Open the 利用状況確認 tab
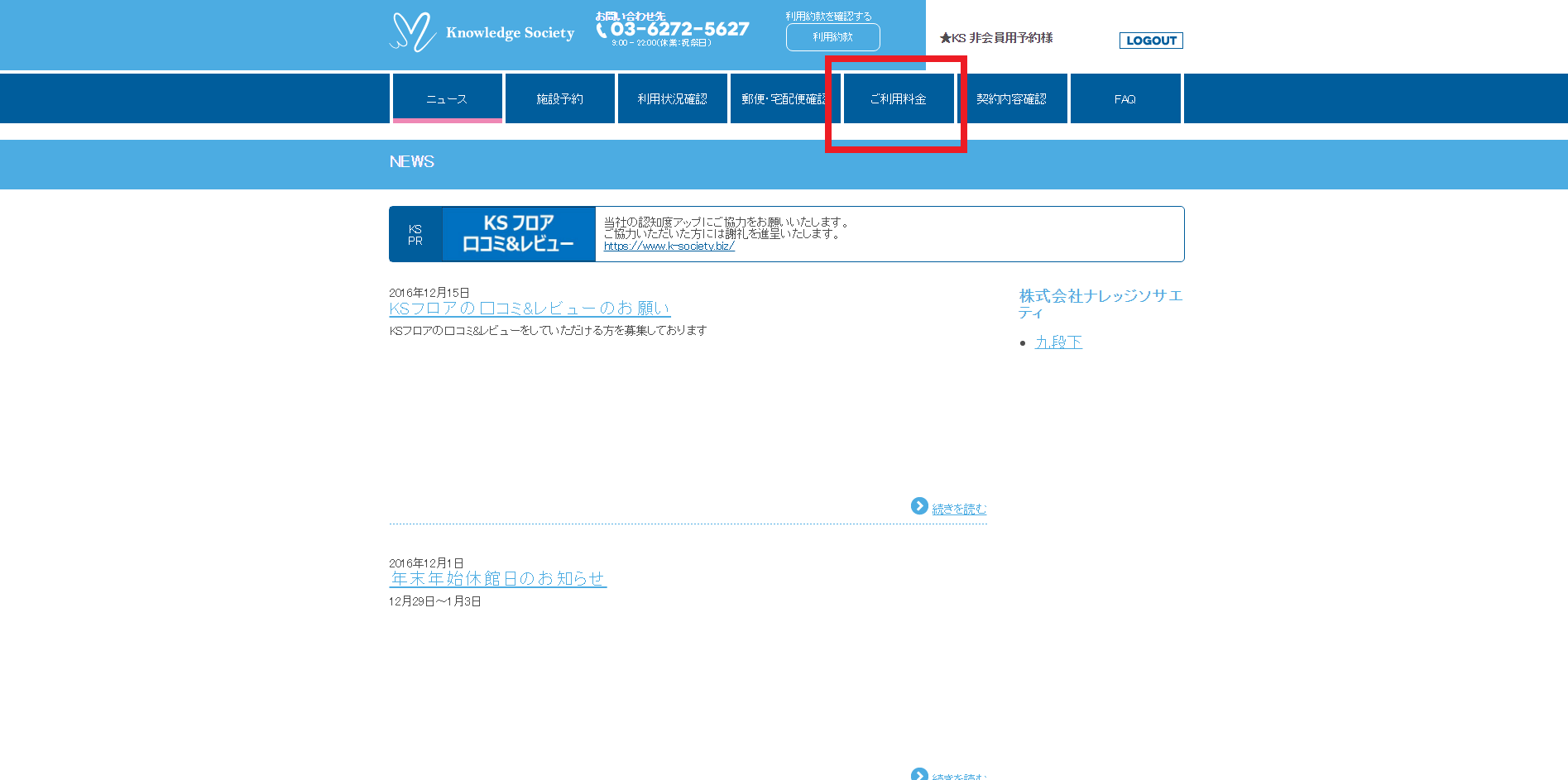The height and width of the screenshot is (780, 1568). point(672,99)
